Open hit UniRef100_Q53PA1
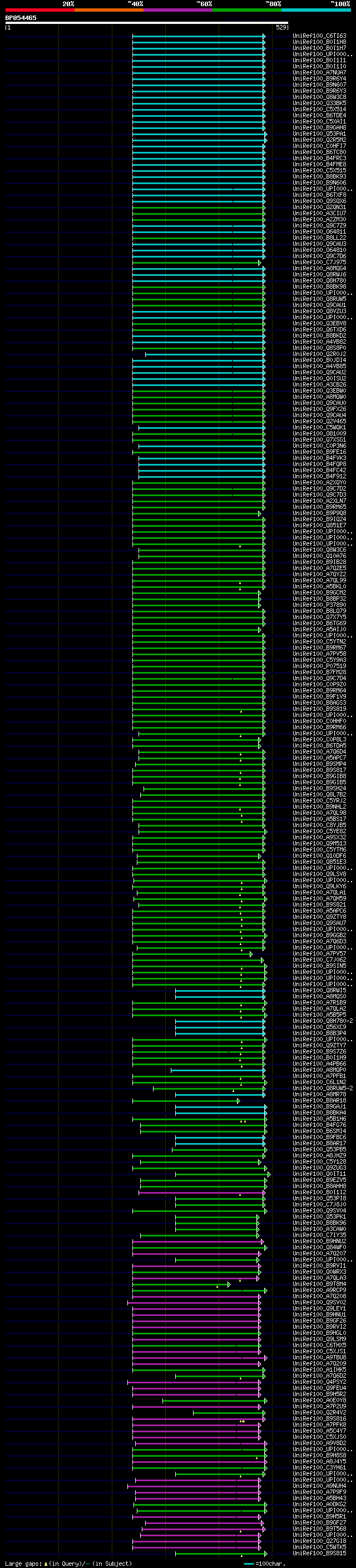Screen dimensions: 356x1568 pos(319,134)
